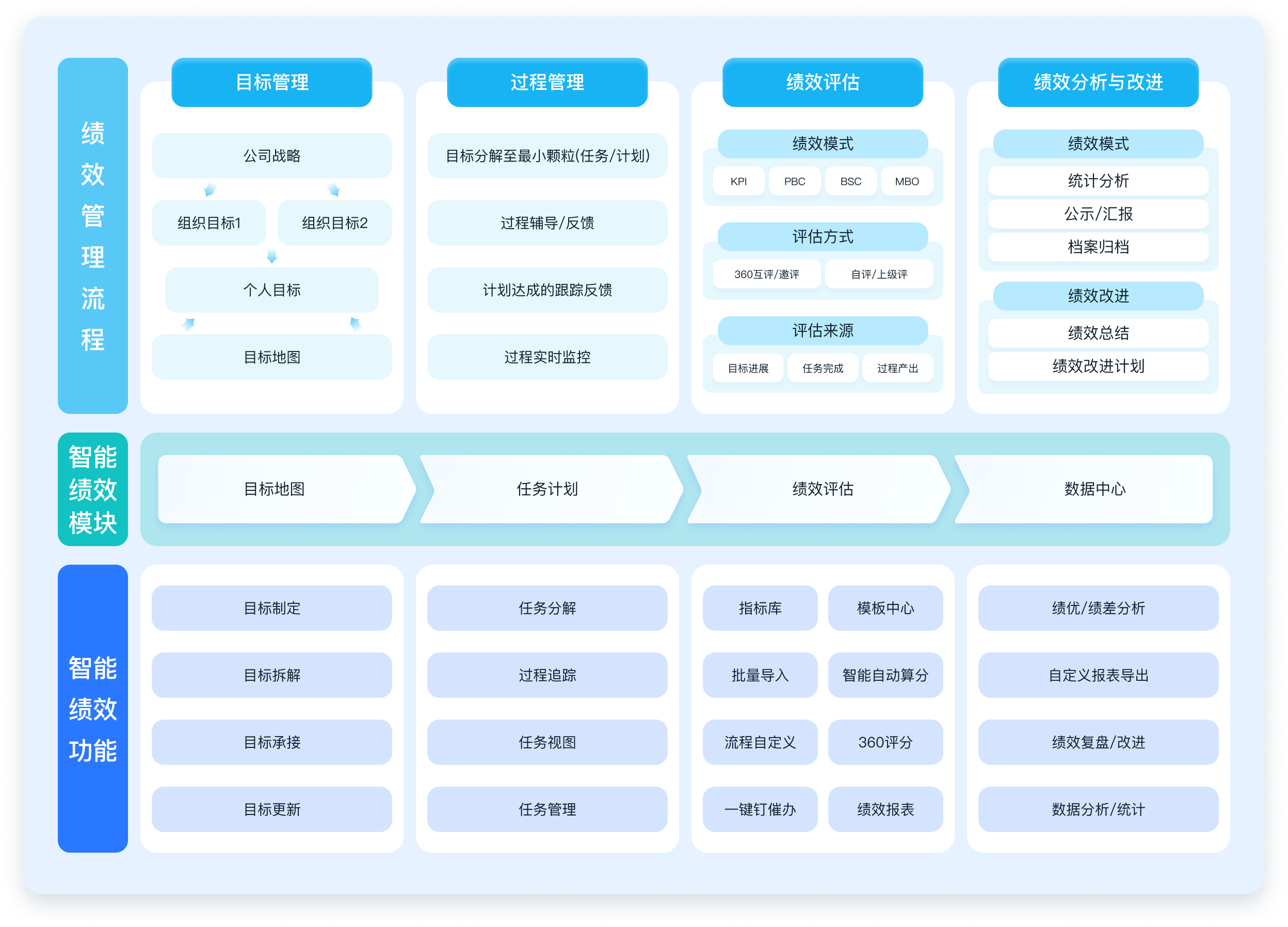Click the 组织目标1 box

(209, 222)
